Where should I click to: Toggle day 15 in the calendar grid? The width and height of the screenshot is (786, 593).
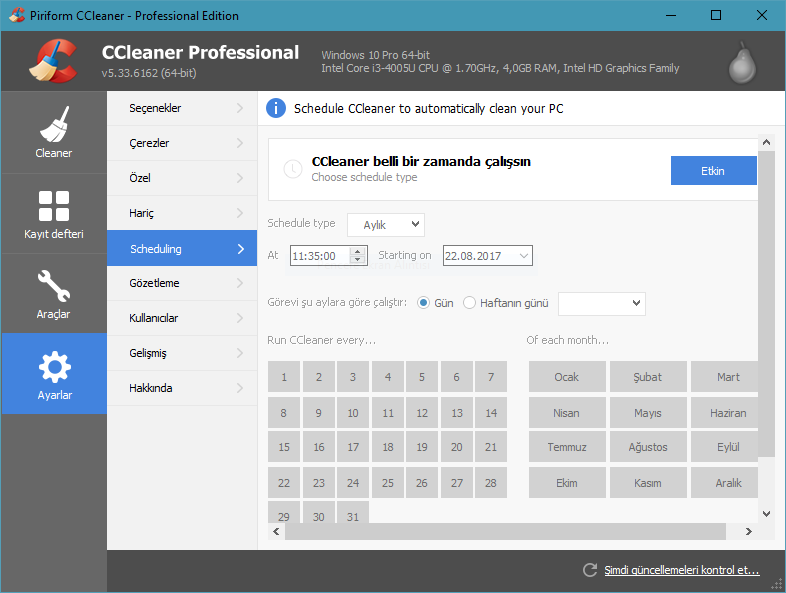[284, 447]
